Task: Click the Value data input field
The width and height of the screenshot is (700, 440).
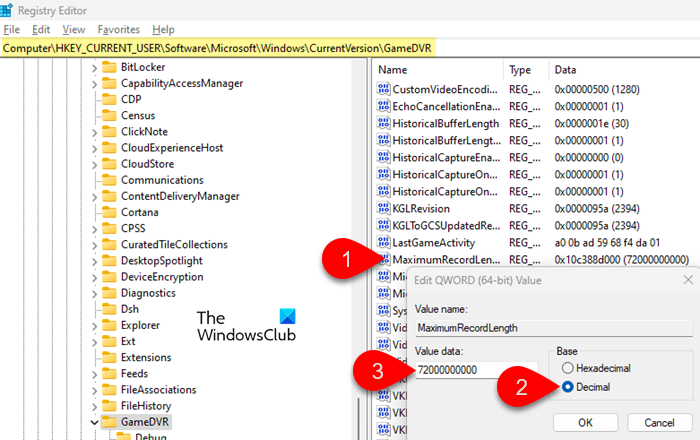Action: pyautogui.click(x=476, y=370)
